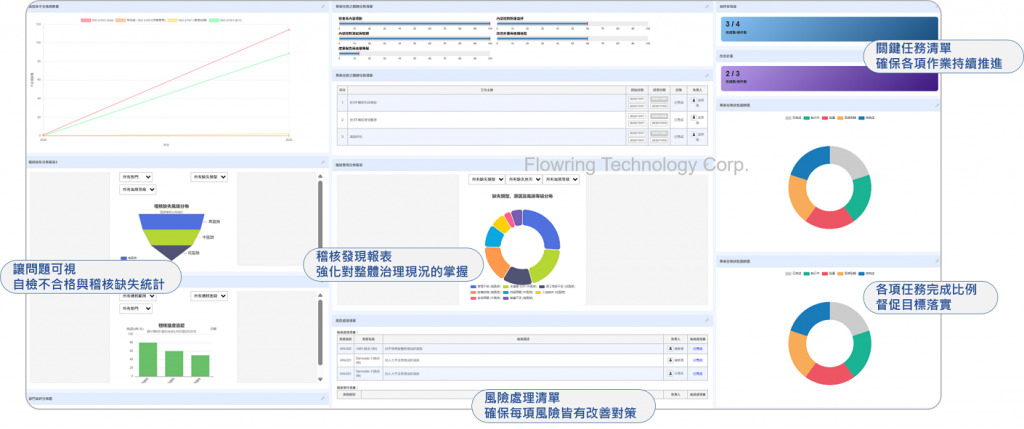Expand the line chart panel via its corner icon
1024x429 pixels.
pos(322,7)
